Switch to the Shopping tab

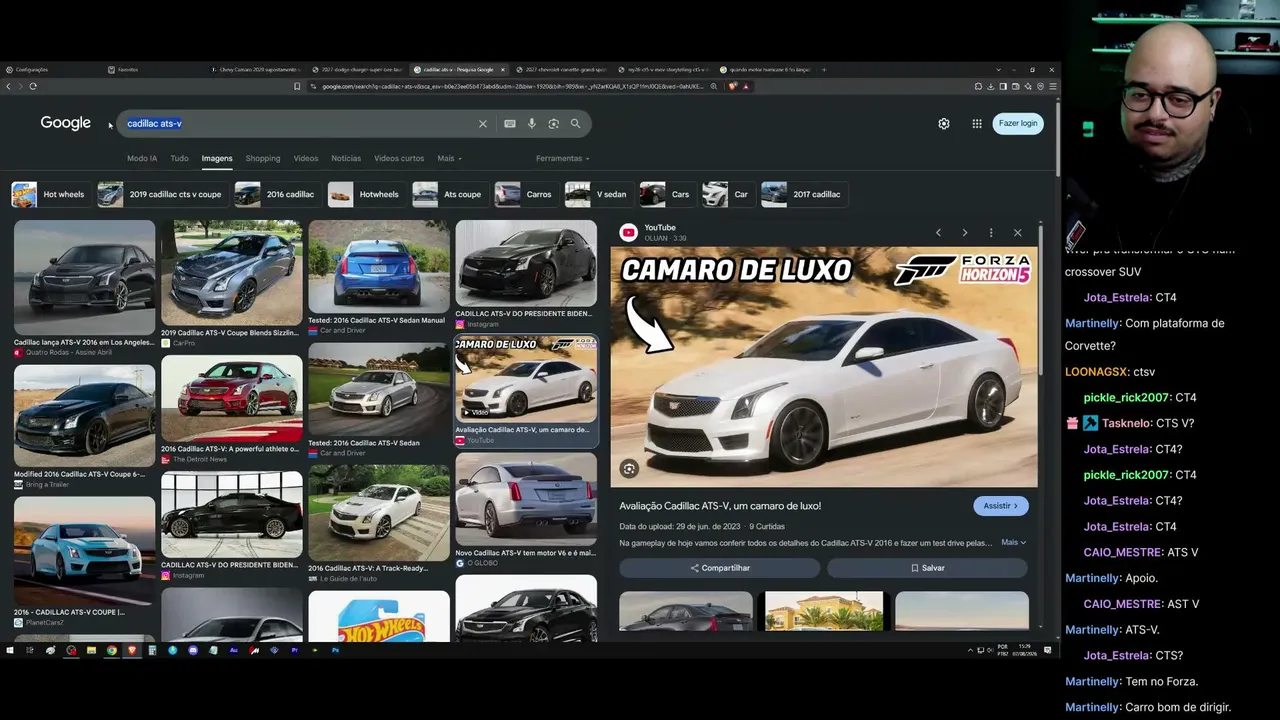(263, 158)
